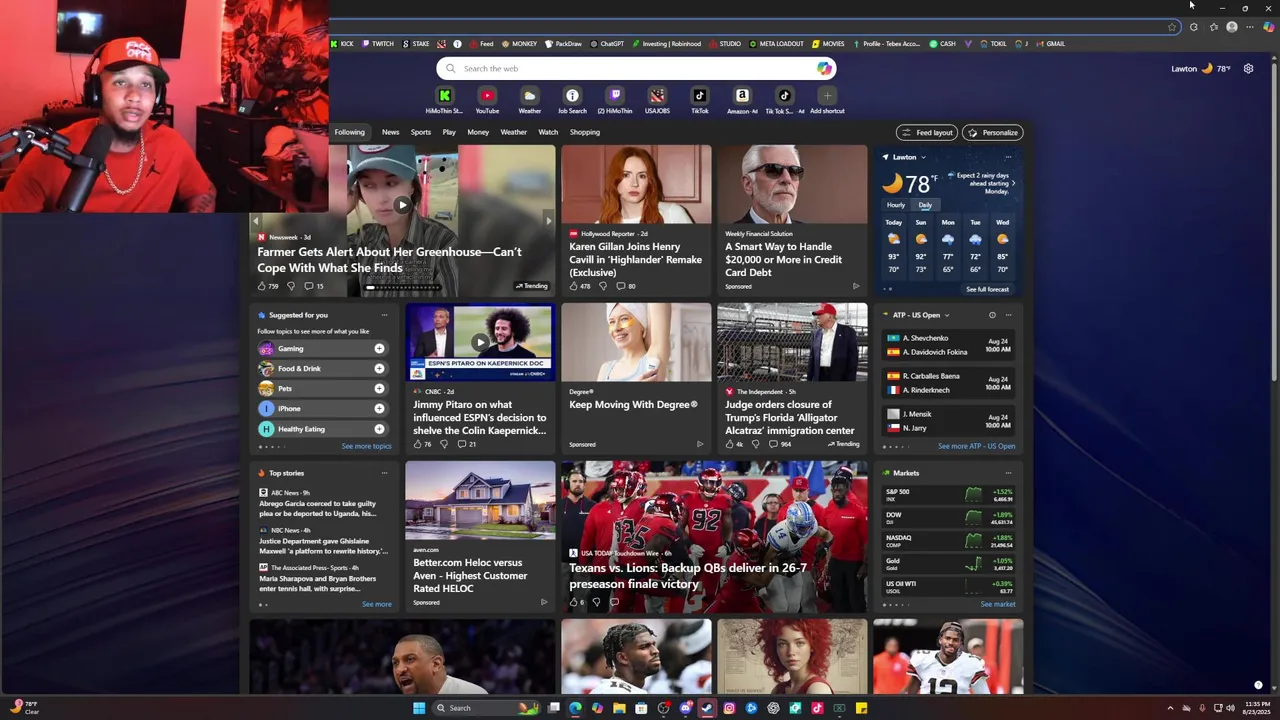Open Markets card options menu
1280x720 pixels.
point(1008,473)
